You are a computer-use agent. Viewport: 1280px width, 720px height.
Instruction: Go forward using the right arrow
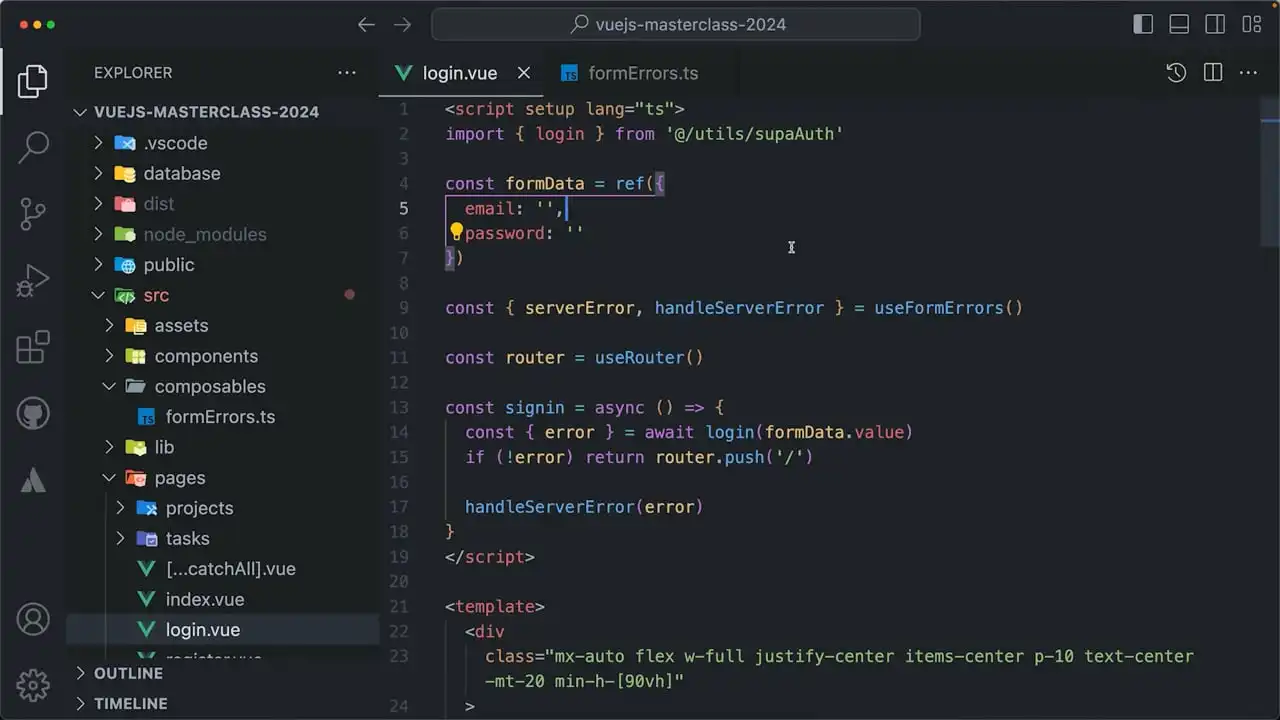click(x=402, y=25)
